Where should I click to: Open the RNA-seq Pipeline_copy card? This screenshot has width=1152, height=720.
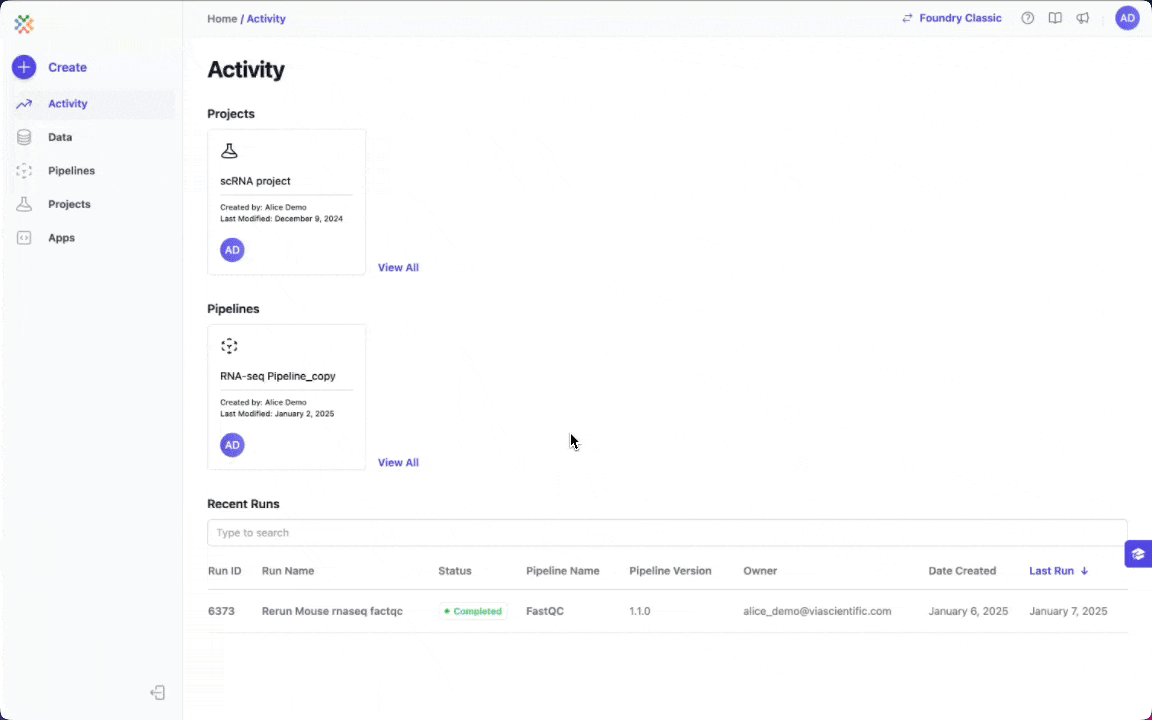tap(286, 396)
